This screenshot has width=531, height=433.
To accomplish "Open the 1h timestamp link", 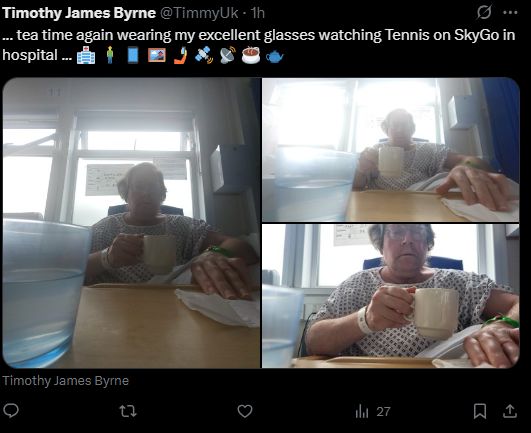I will pyautogui.click(x=258, y=13).
